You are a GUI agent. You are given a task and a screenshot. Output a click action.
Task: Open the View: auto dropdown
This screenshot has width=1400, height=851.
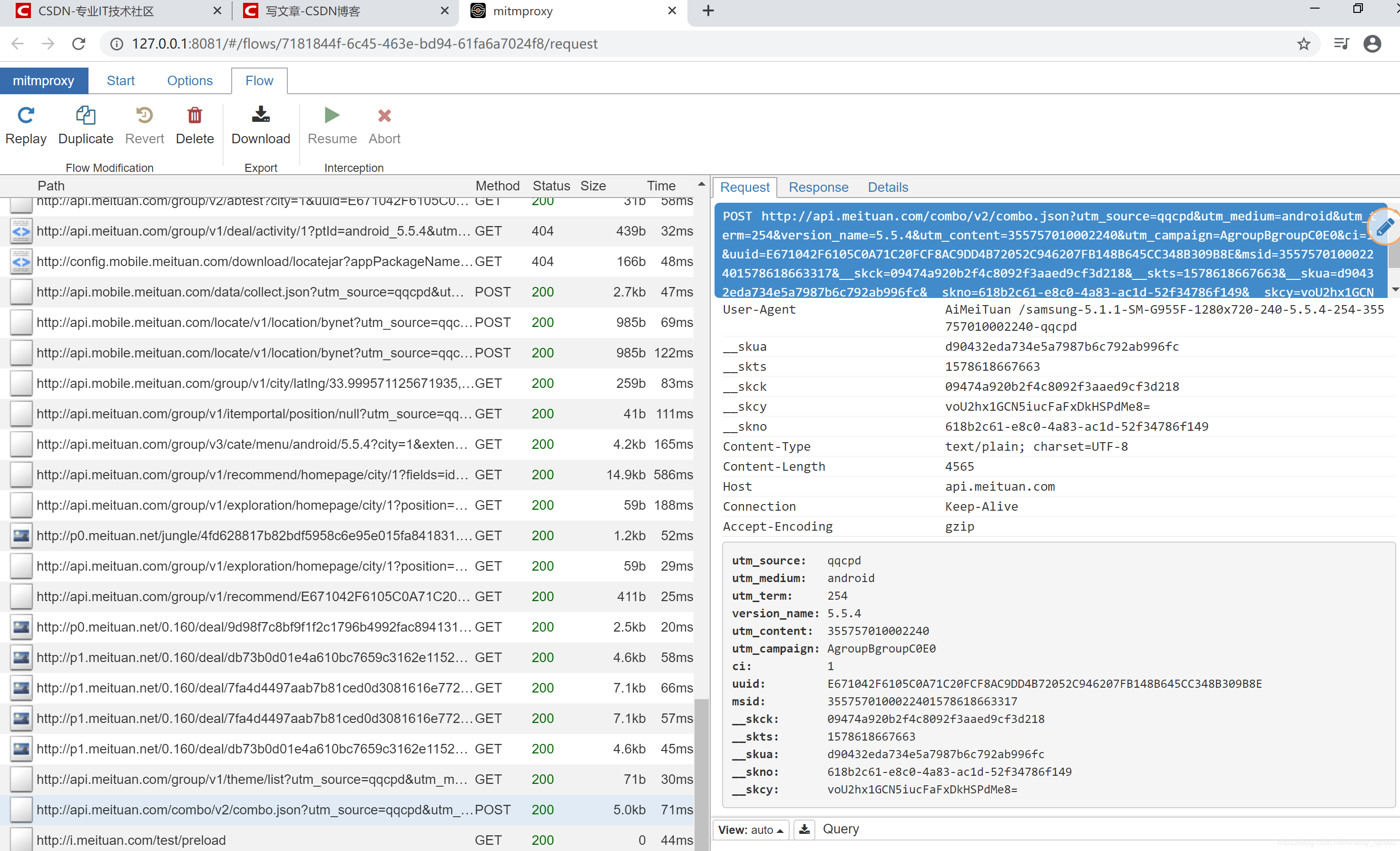[x=750, y=830]
